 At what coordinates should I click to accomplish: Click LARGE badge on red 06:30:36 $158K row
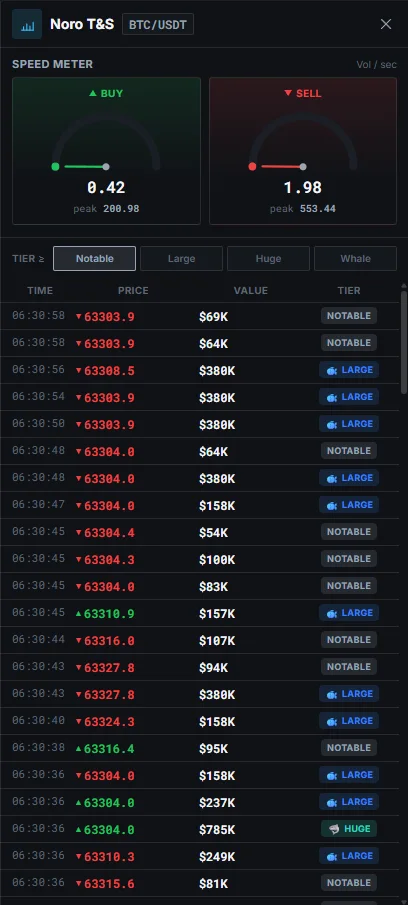click(x=349, y=775)
